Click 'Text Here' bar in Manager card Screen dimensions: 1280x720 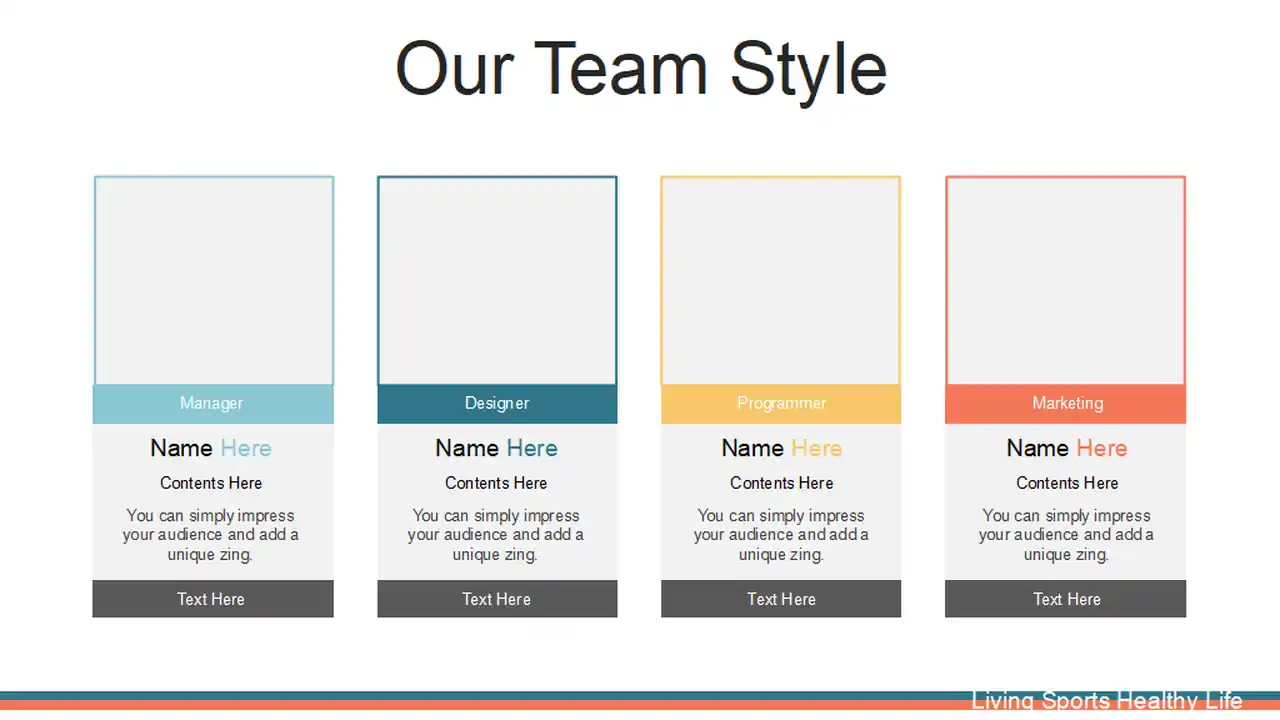tap(213, 599)
